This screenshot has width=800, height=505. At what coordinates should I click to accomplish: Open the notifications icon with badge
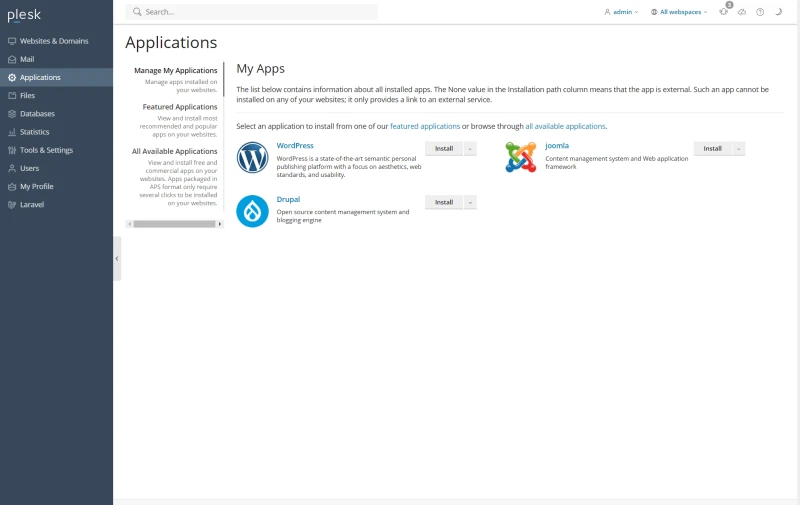pyautogui.click(x=724, y=12)
